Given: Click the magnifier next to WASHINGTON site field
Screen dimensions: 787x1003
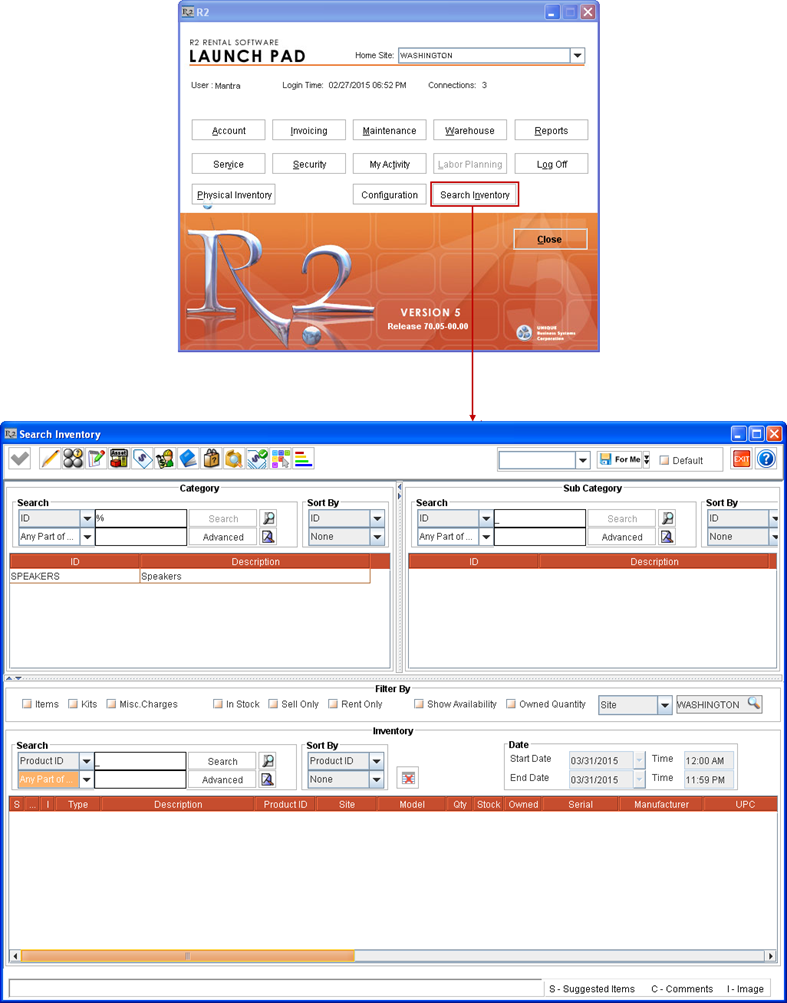Looking at the screenshot, I should 754,704.
